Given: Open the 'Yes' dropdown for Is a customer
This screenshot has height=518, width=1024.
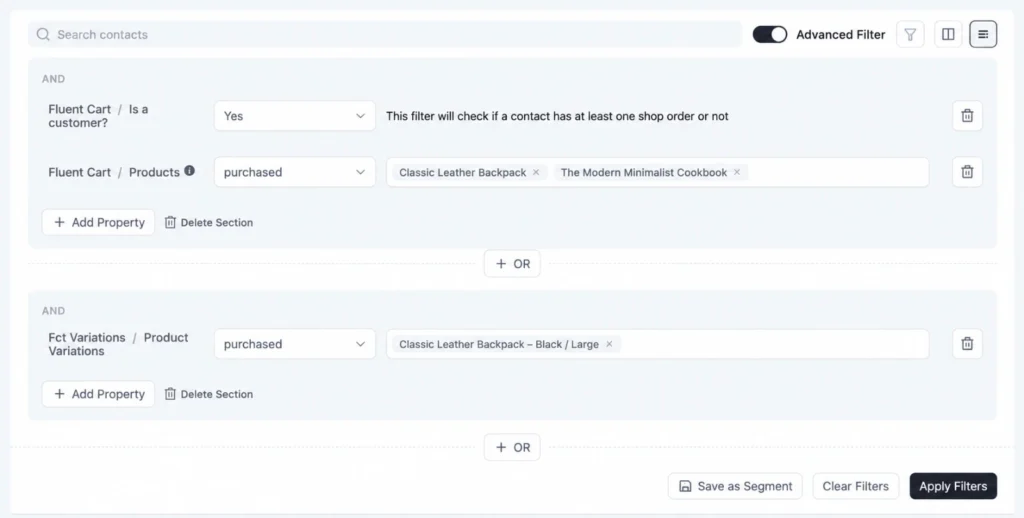Looking at the screenshot, I should [295, 116].
